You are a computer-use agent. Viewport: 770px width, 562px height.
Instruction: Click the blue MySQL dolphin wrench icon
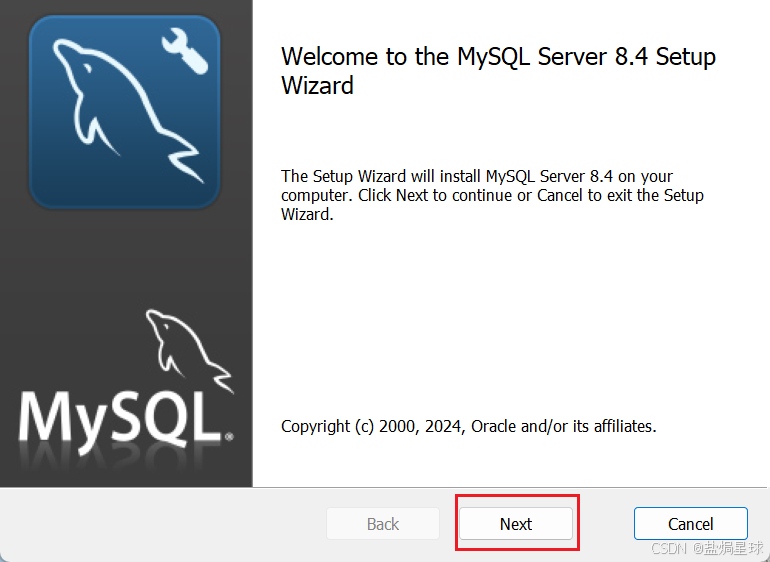125,112
